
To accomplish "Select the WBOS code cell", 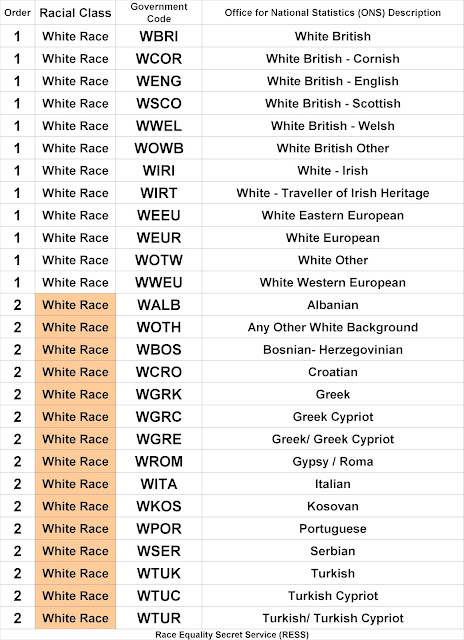I will 159,350.
